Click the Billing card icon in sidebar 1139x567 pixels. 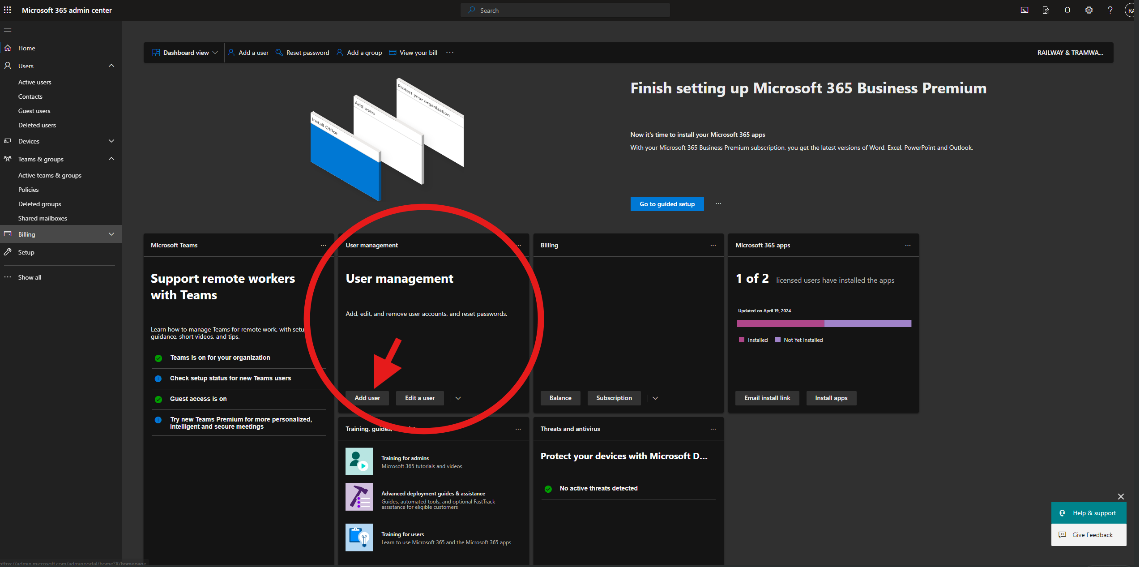(x=8, y=234)
